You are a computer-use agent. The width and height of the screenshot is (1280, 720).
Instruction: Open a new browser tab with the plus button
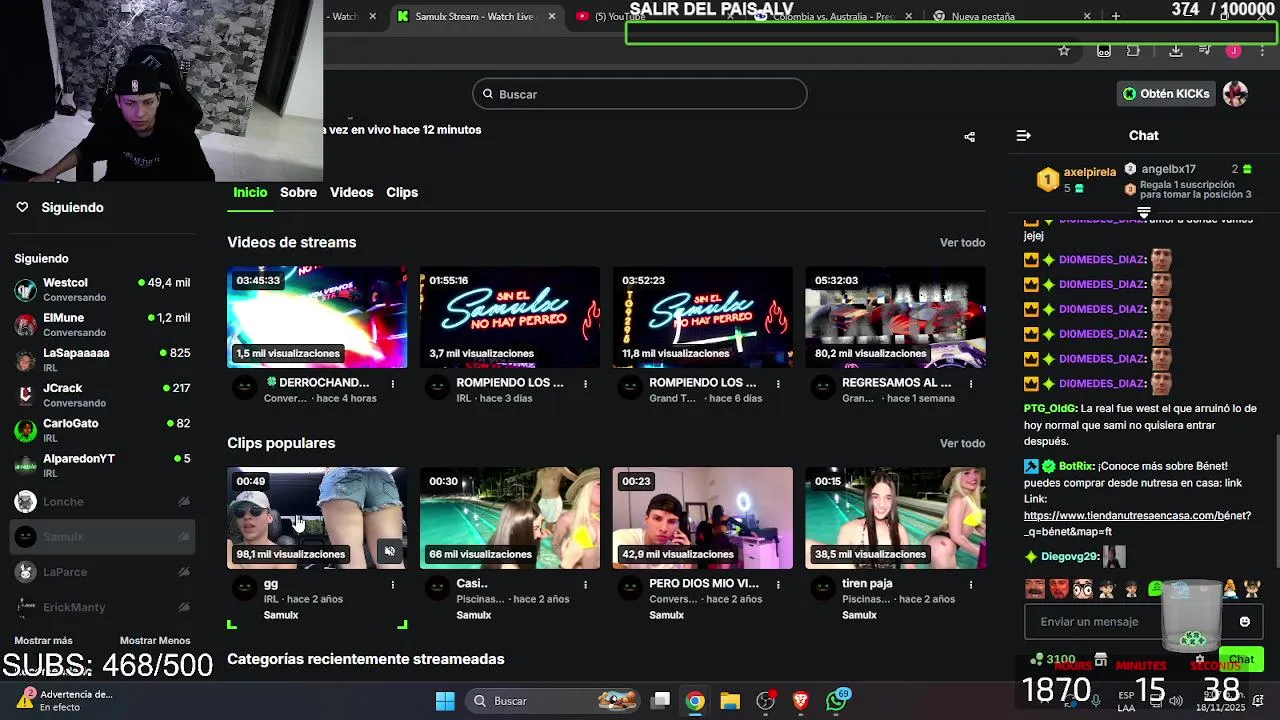(1116, 16)
